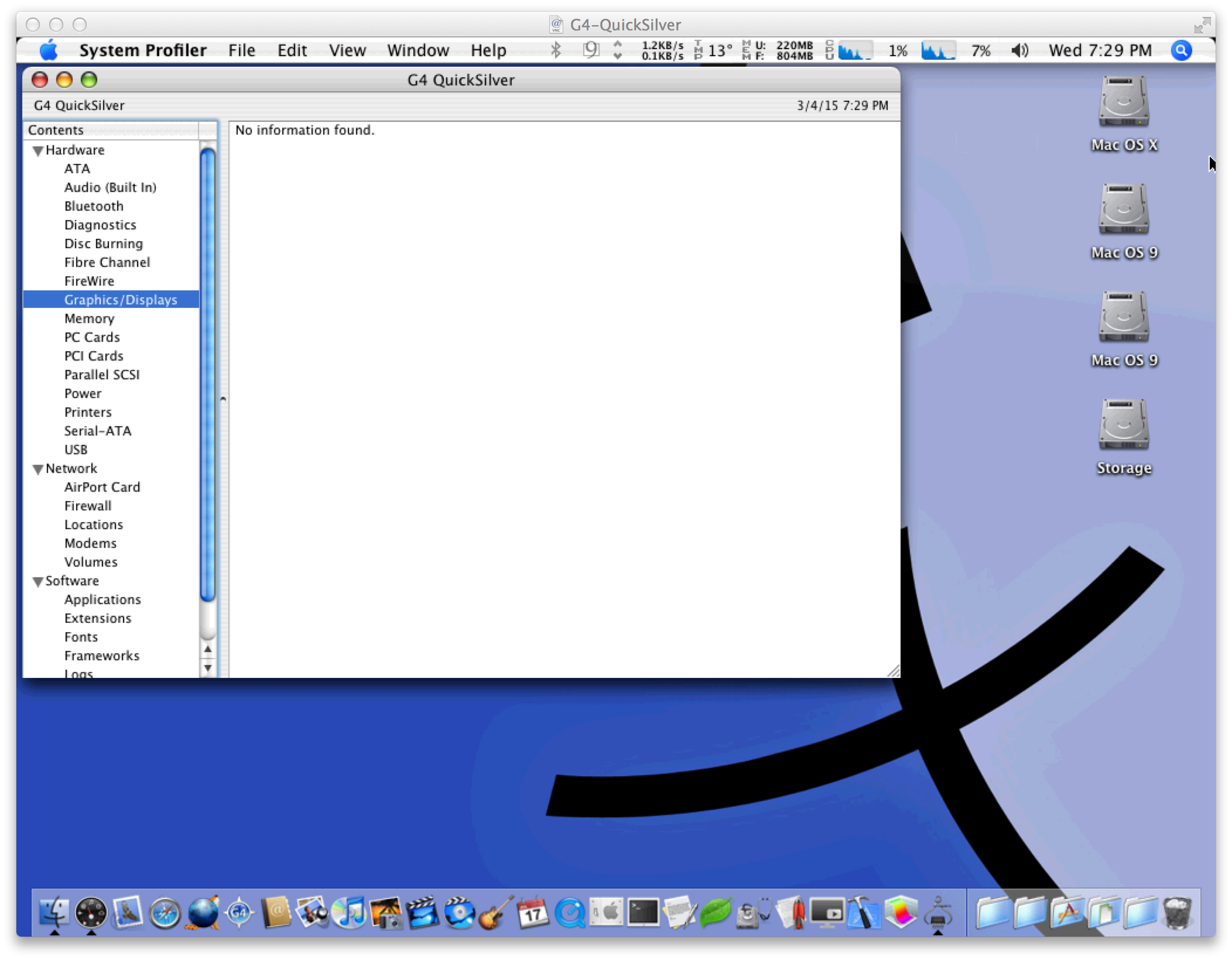Viewport: 1232px width, 960px height.
Task: Select USB under Hardware
Action: 76,450
